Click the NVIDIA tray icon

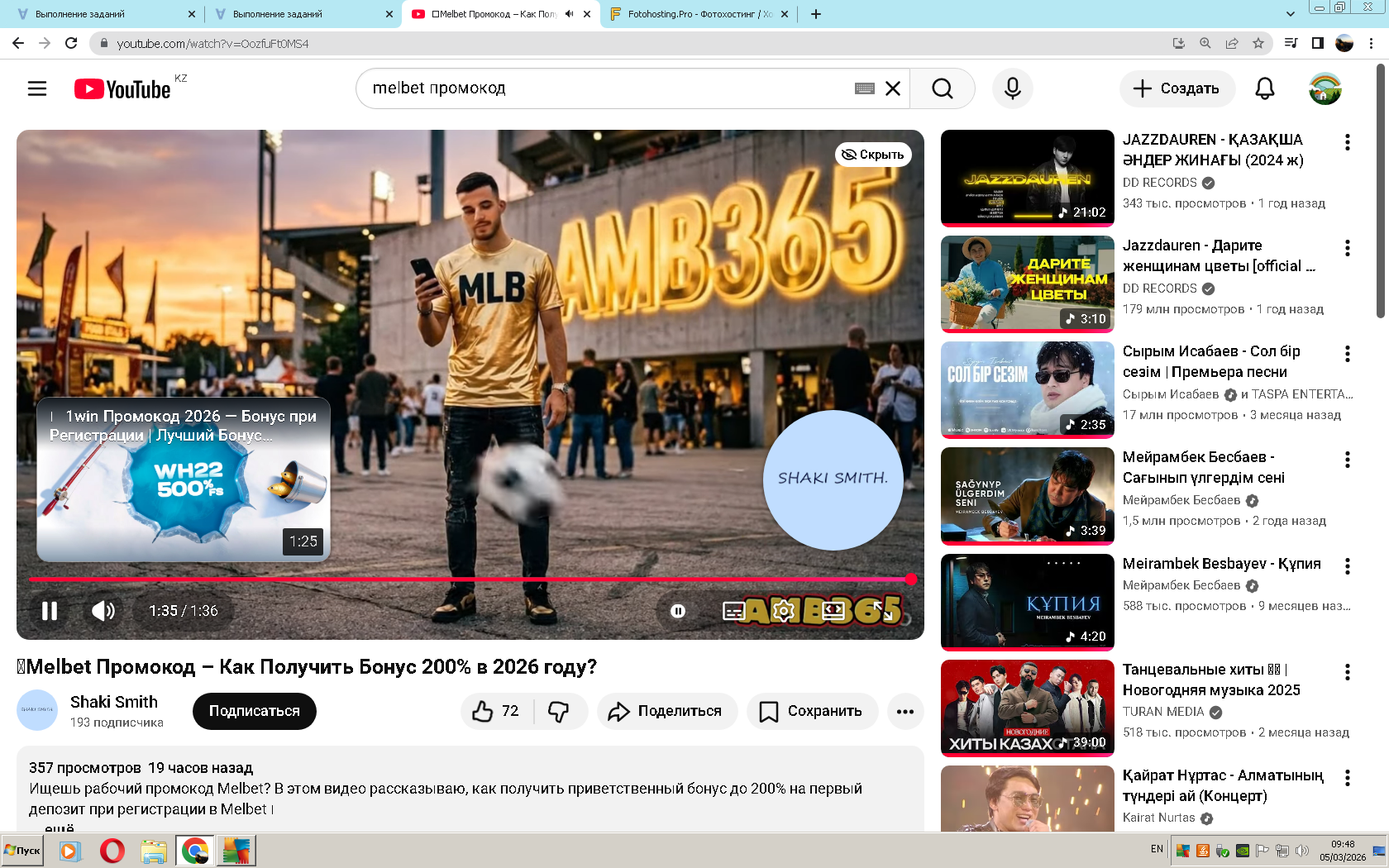(1243, 850)
